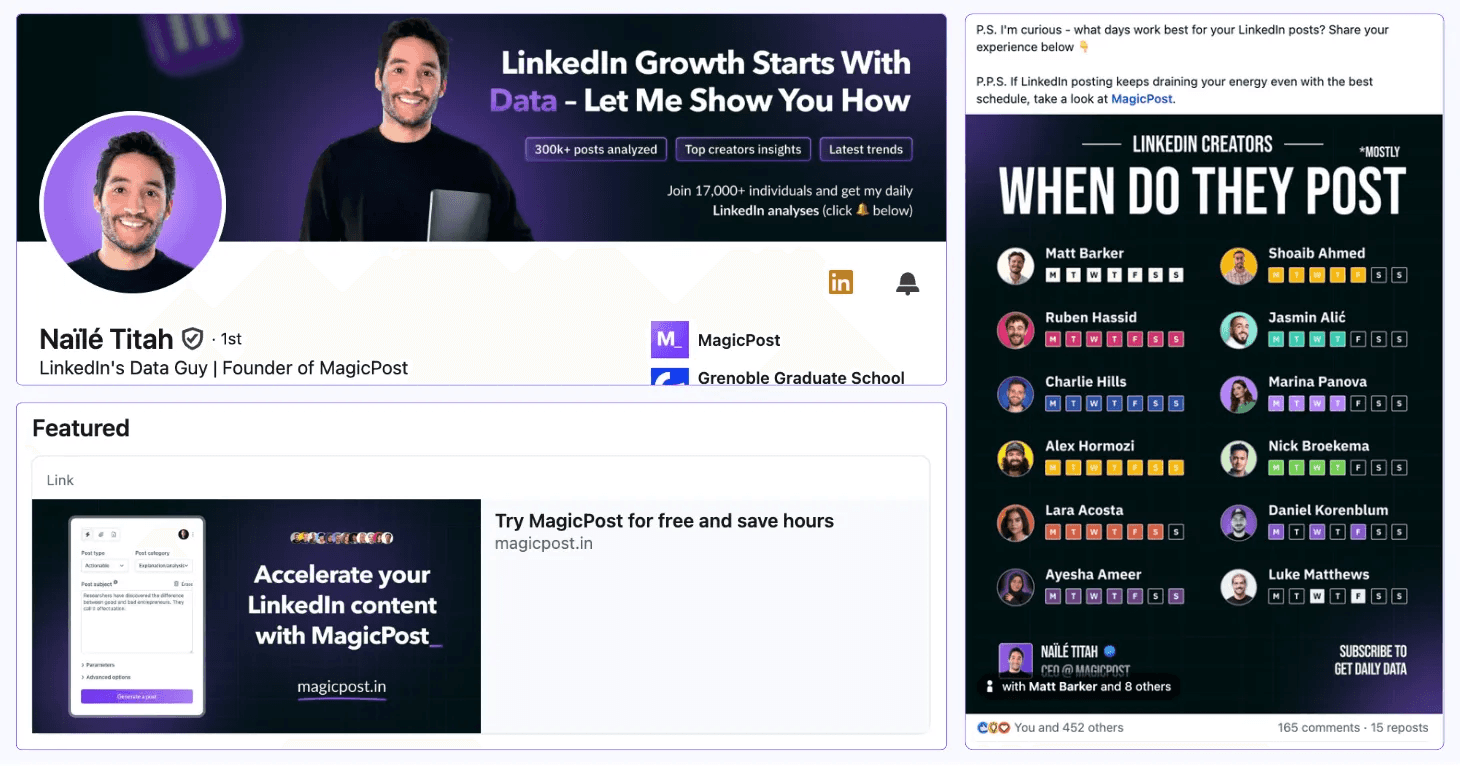The image size is (1460, 766).
Task: Click the reaction emoji icons under the post
Action: click(993, 728)
